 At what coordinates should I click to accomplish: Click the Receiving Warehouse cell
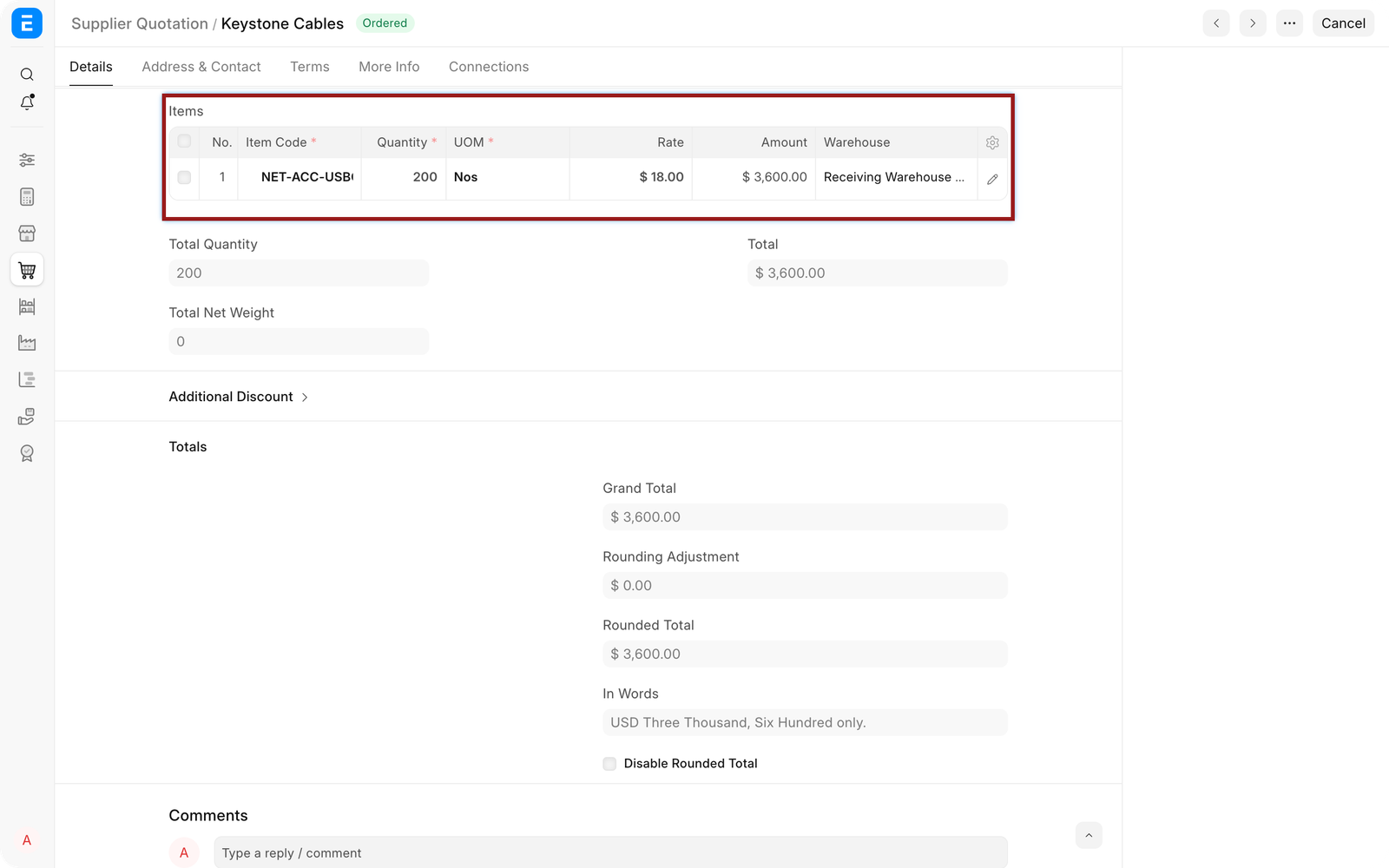(896, 177)
